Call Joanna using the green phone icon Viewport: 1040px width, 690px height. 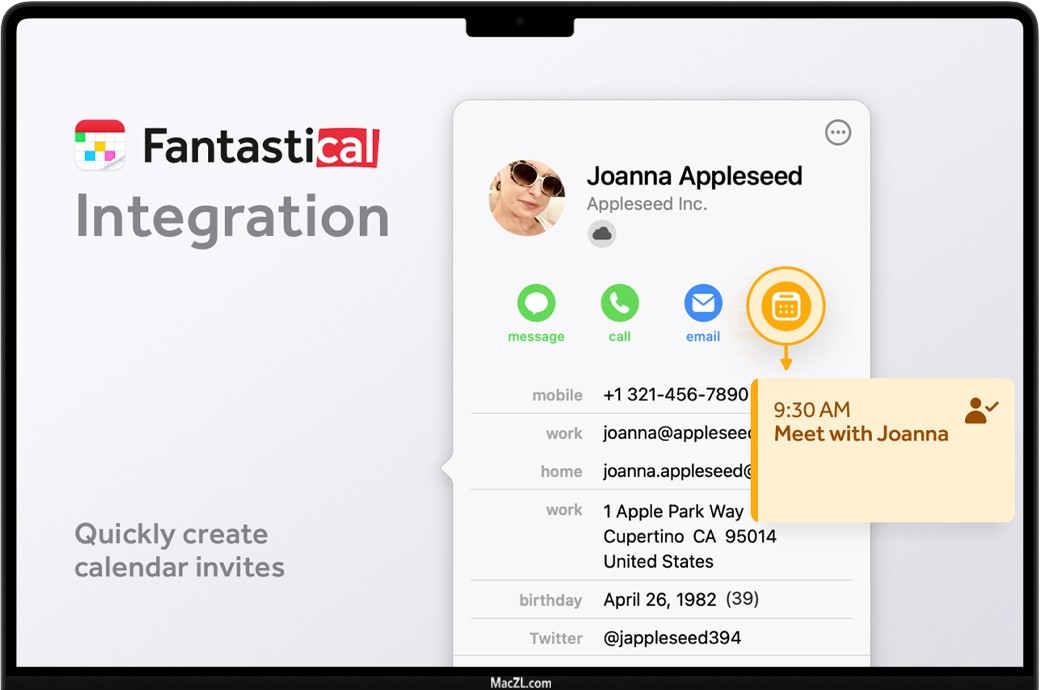619,303
